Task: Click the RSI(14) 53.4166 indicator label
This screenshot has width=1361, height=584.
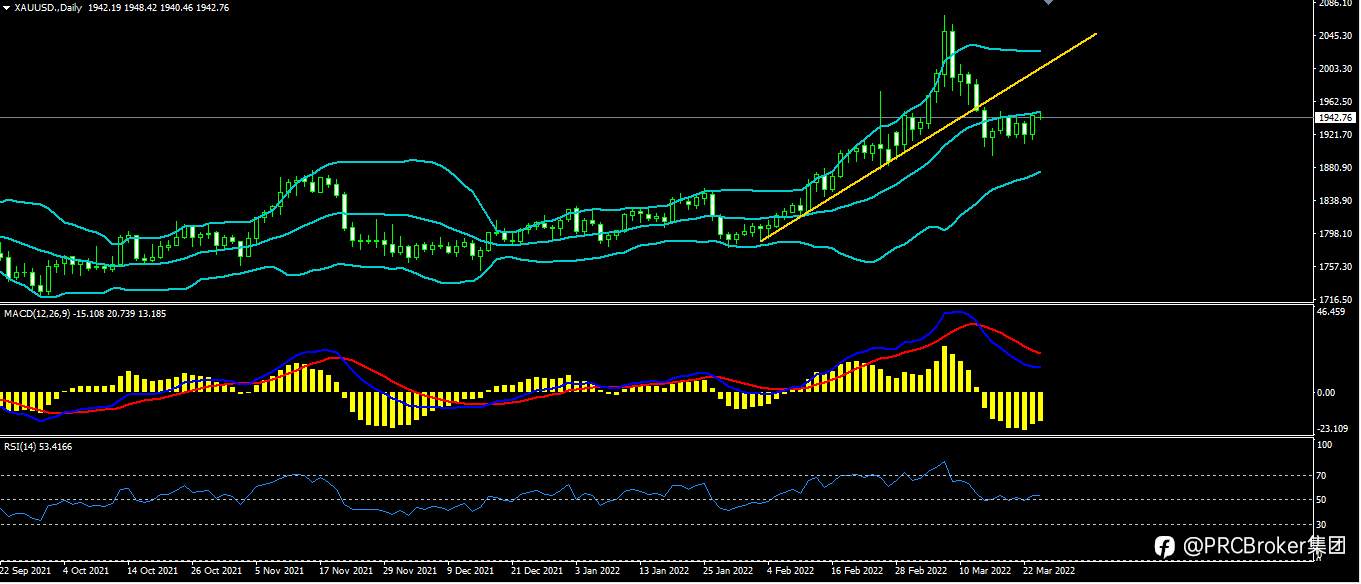Action: (x=37, y=447)
